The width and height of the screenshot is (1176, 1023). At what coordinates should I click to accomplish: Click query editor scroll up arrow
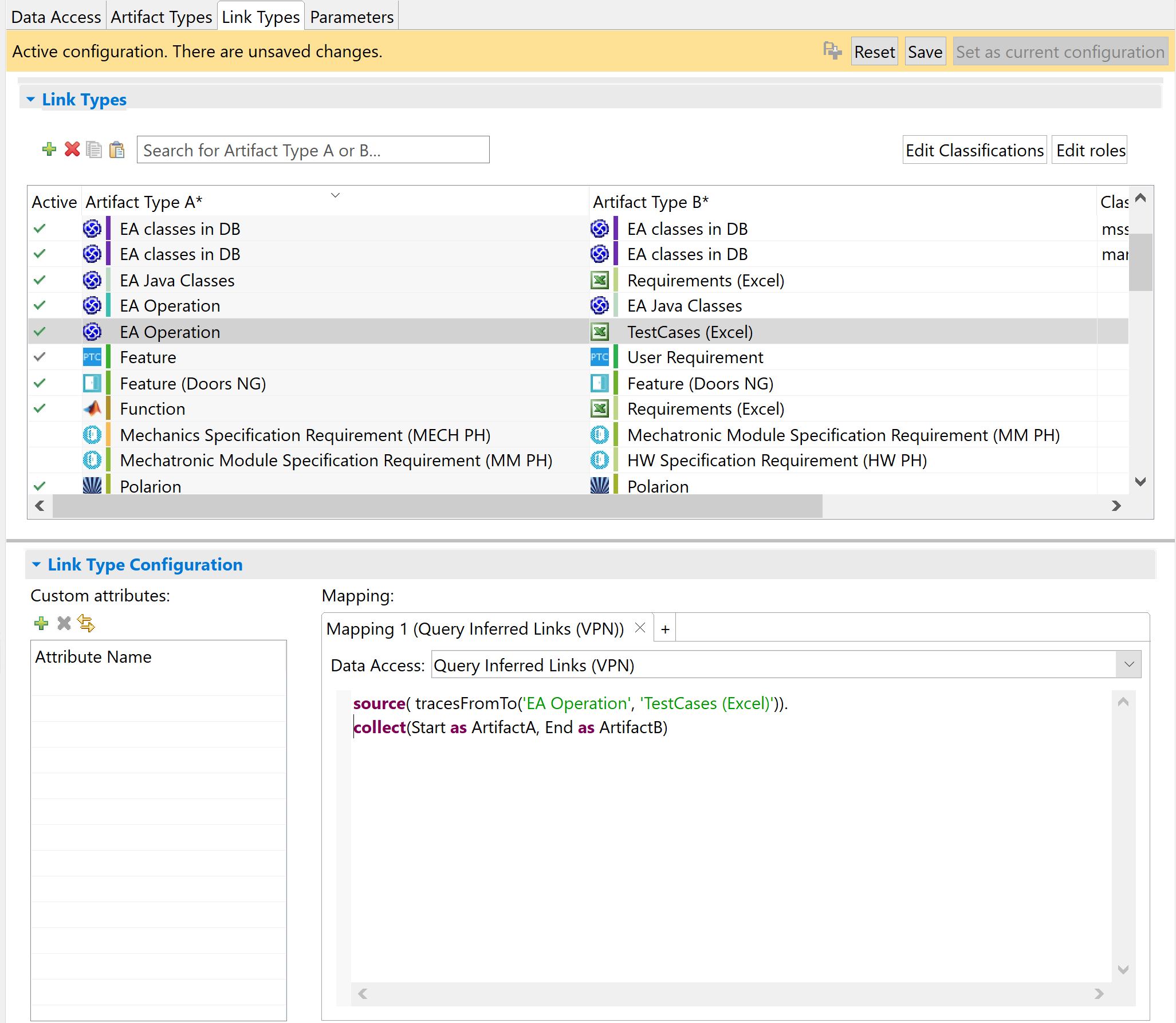coord(1123,702)
